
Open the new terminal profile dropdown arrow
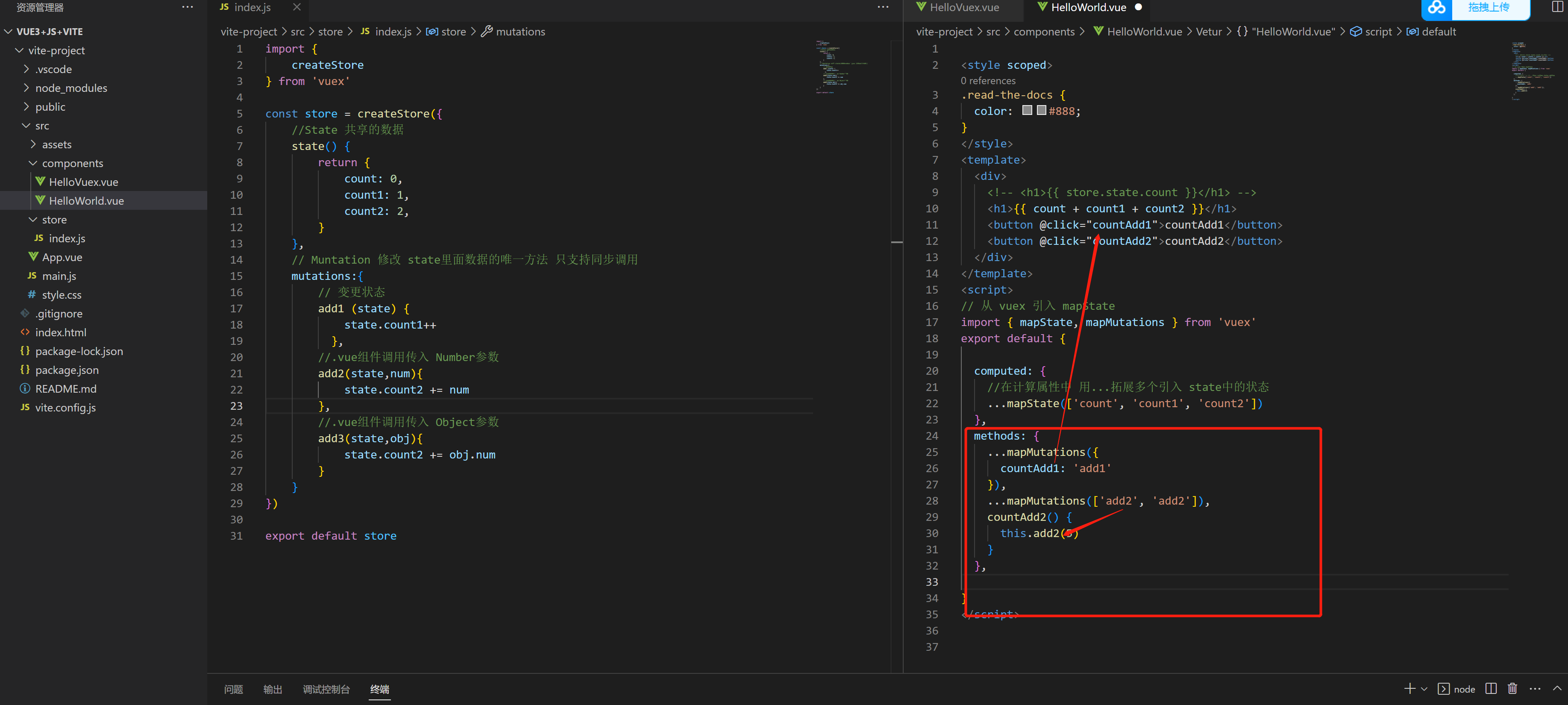point(1424,689)
